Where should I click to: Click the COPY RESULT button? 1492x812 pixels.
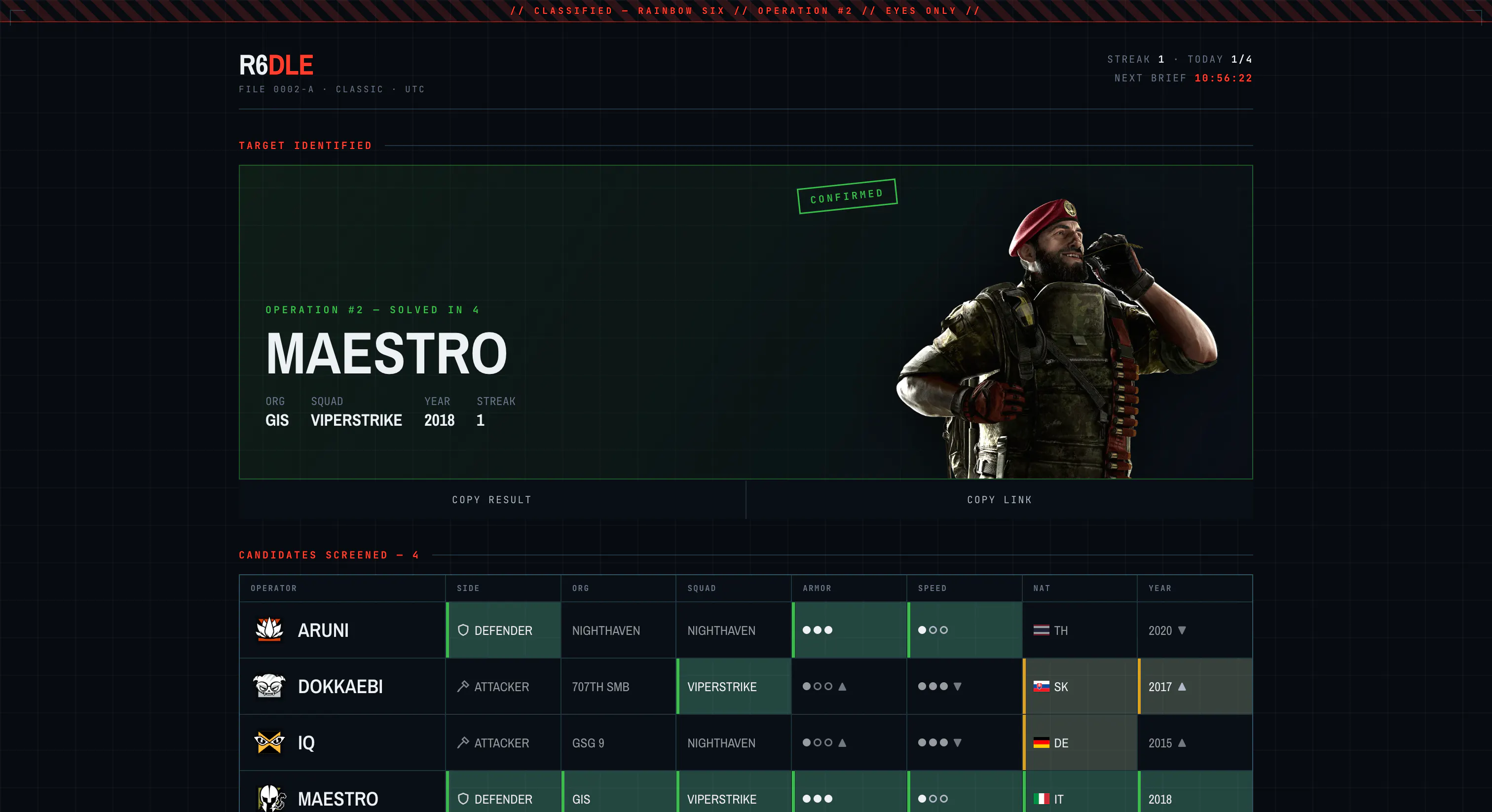(x=492, y=499)
